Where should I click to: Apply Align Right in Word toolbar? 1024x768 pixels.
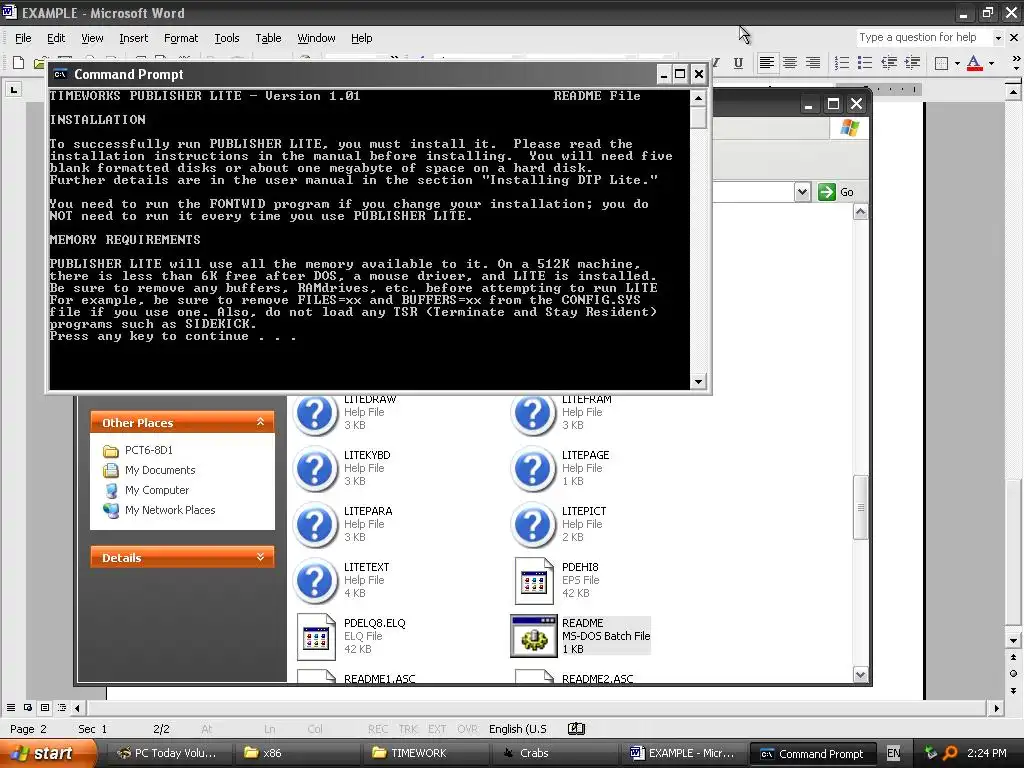pyautogui.click(x=812, y=63)
